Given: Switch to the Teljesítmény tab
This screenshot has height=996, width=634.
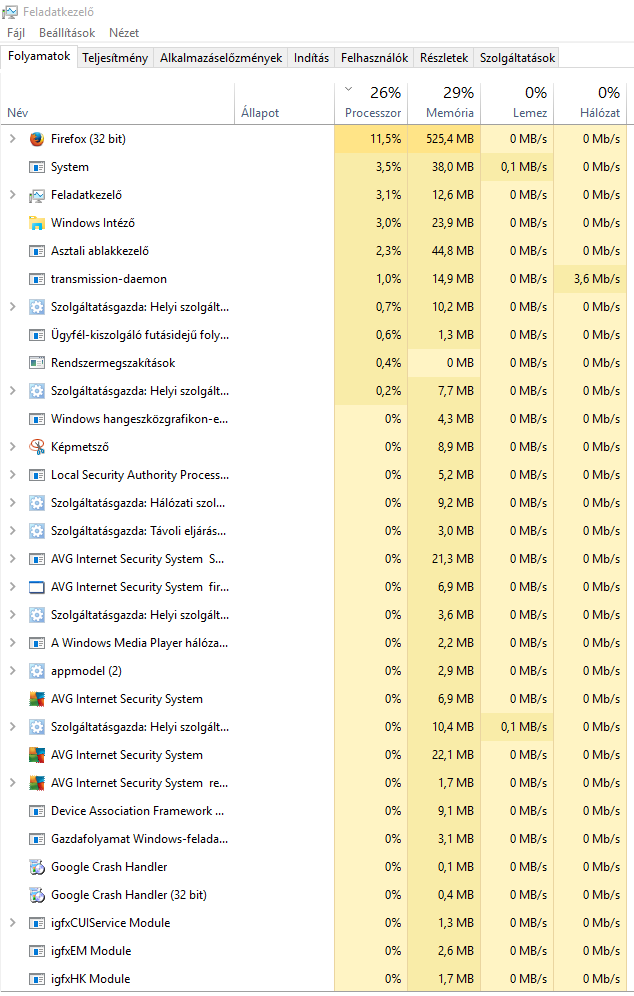Looking at the screenshot, I should coord(115,58).
